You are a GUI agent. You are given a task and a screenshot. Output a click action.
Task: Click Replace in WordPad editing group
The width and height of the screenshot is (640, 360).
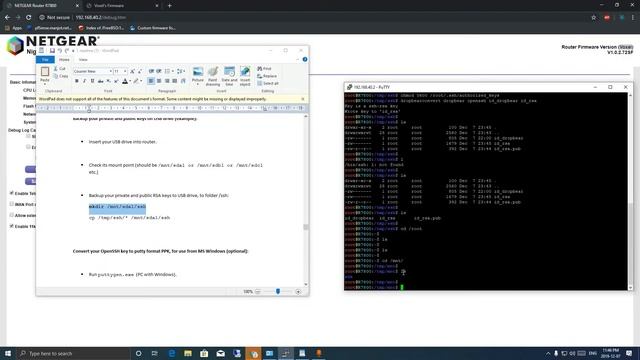tap(267, 76)
